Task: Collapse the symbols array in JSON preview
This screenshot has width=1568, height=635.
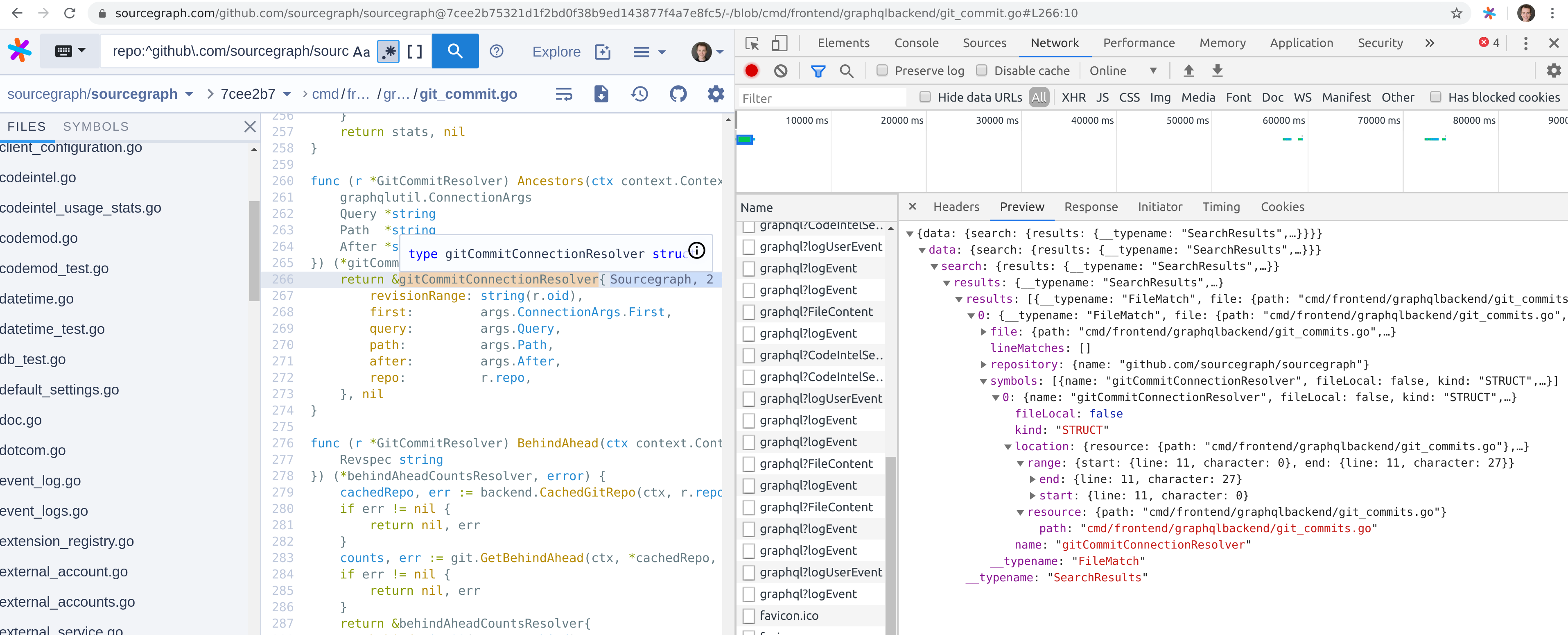Action: [983, 381]
